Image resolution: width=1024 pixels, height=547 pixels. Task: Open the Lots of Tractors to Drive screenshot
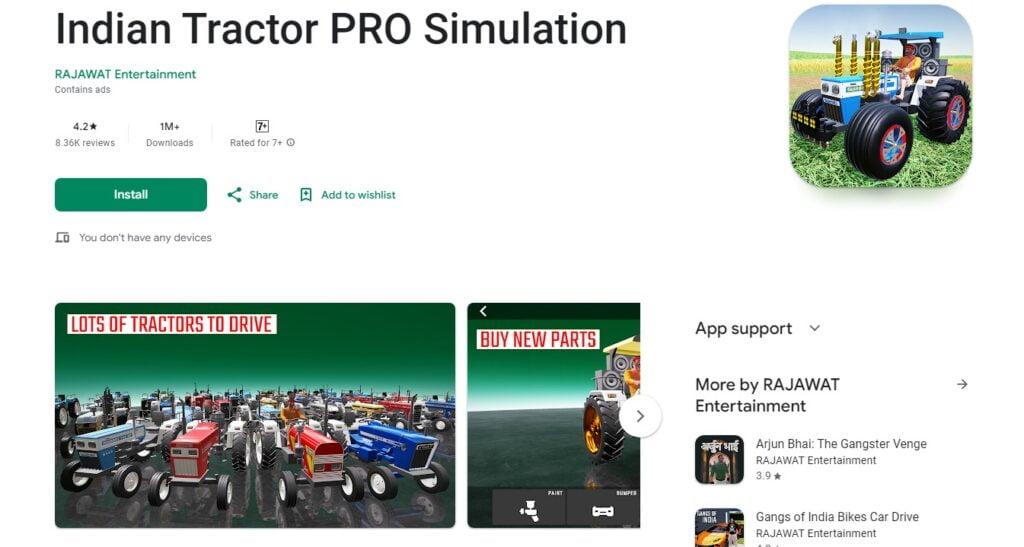pos(255,415)
